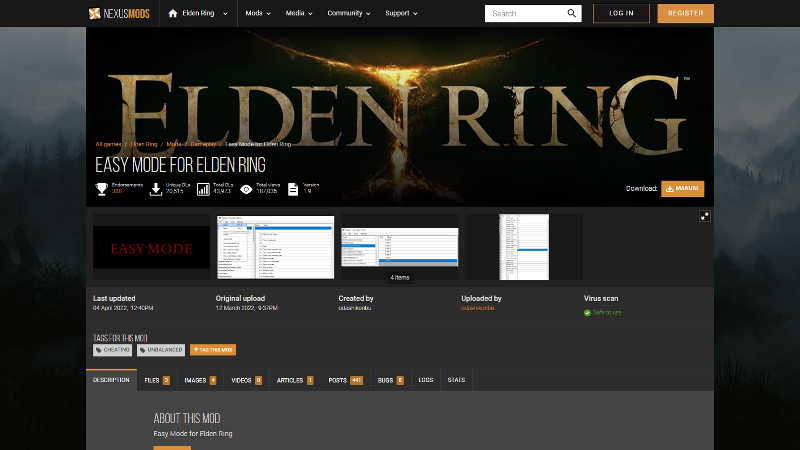Switch to the DESCRIPTION tab
Image resolution: width=800 pixels, height=450 pixels.
coord(111,380)
